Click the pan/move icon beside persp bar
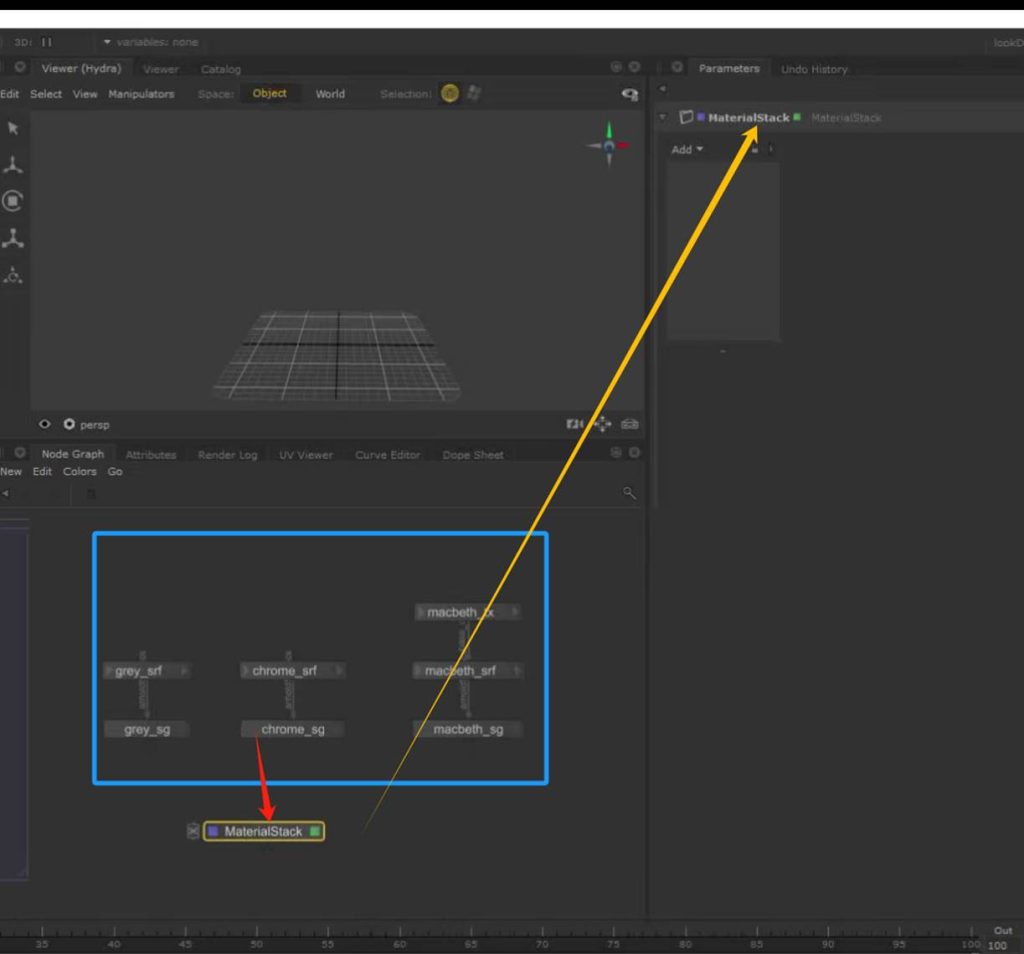 coord(602,424)
